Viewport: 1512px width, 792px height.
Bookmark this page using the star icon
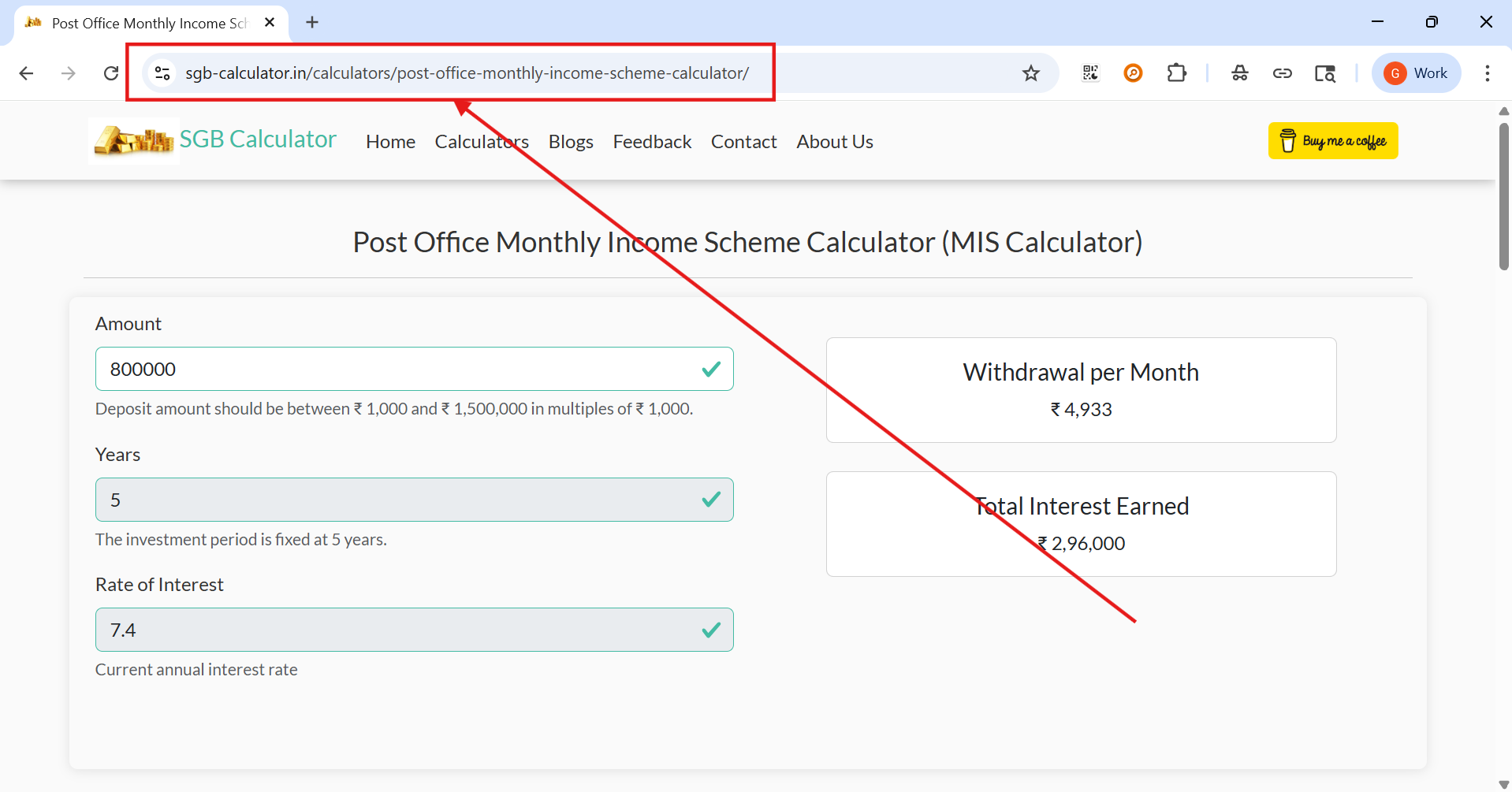point(1031,73)
